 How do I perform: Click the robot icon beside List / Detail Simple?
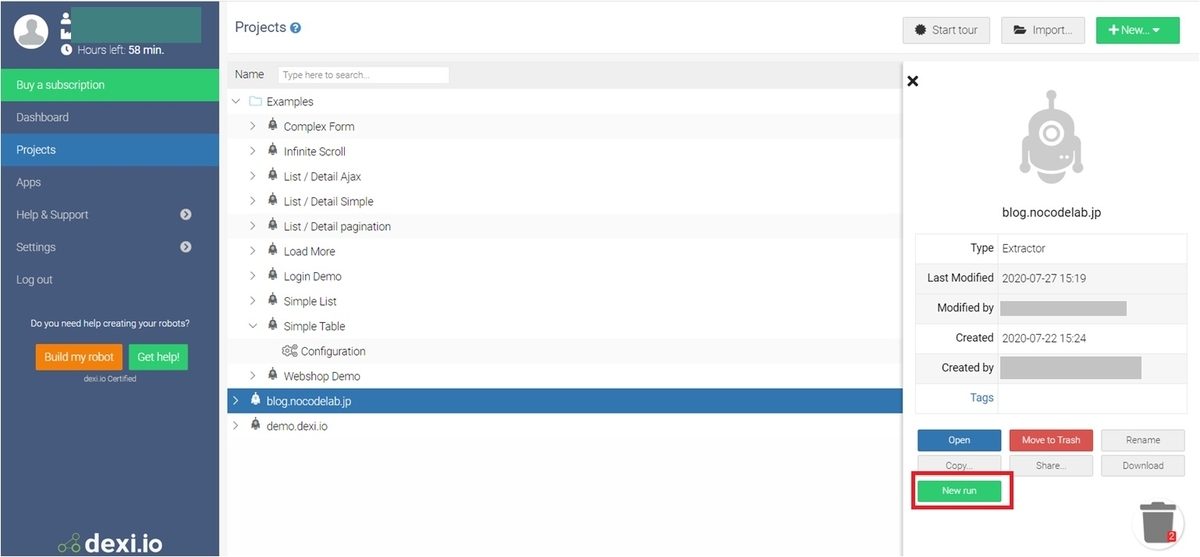click(x=273, y=201)
